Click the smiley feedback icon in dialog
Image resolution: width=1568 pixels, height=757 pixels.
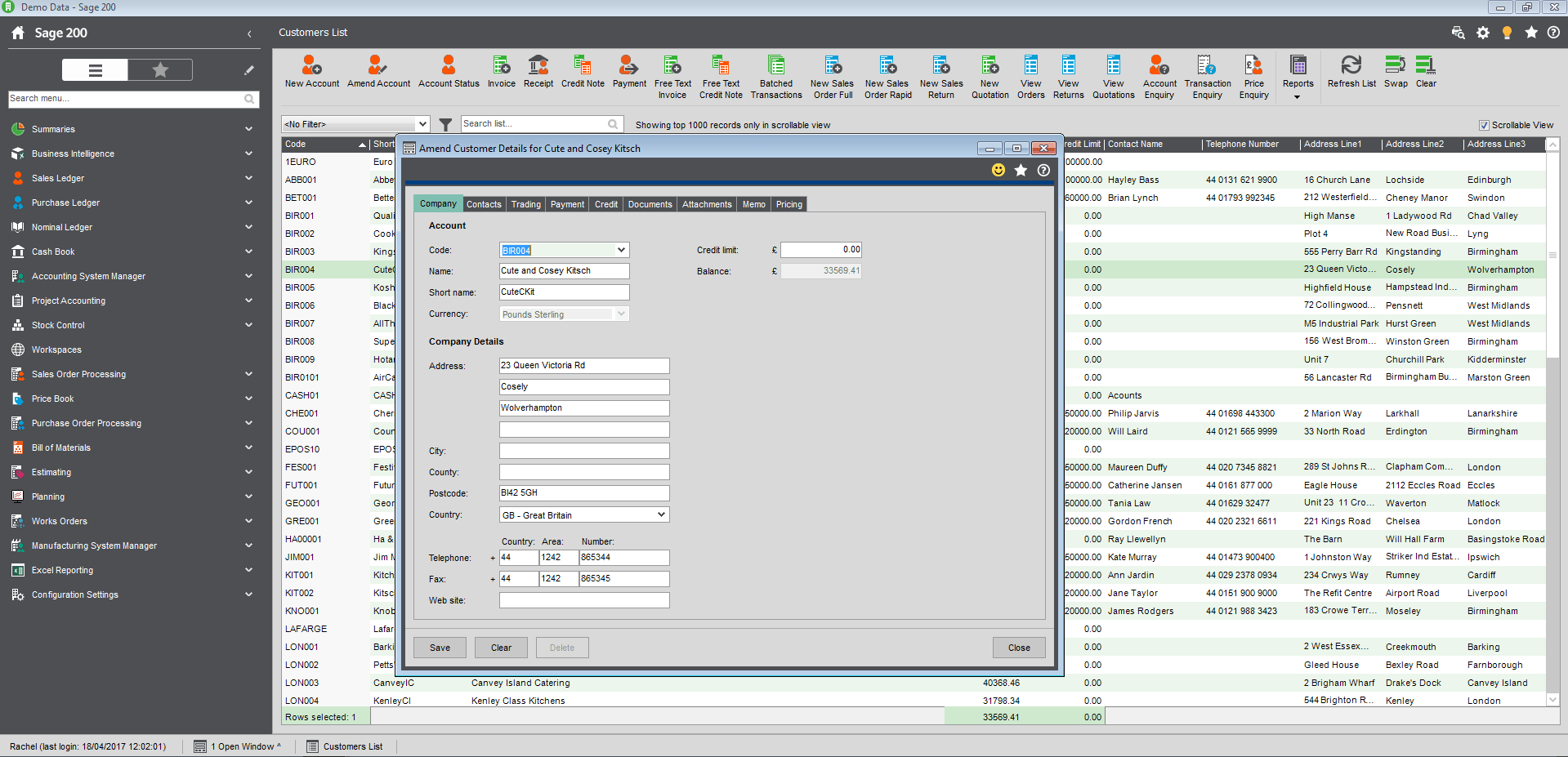click(998, 170)
